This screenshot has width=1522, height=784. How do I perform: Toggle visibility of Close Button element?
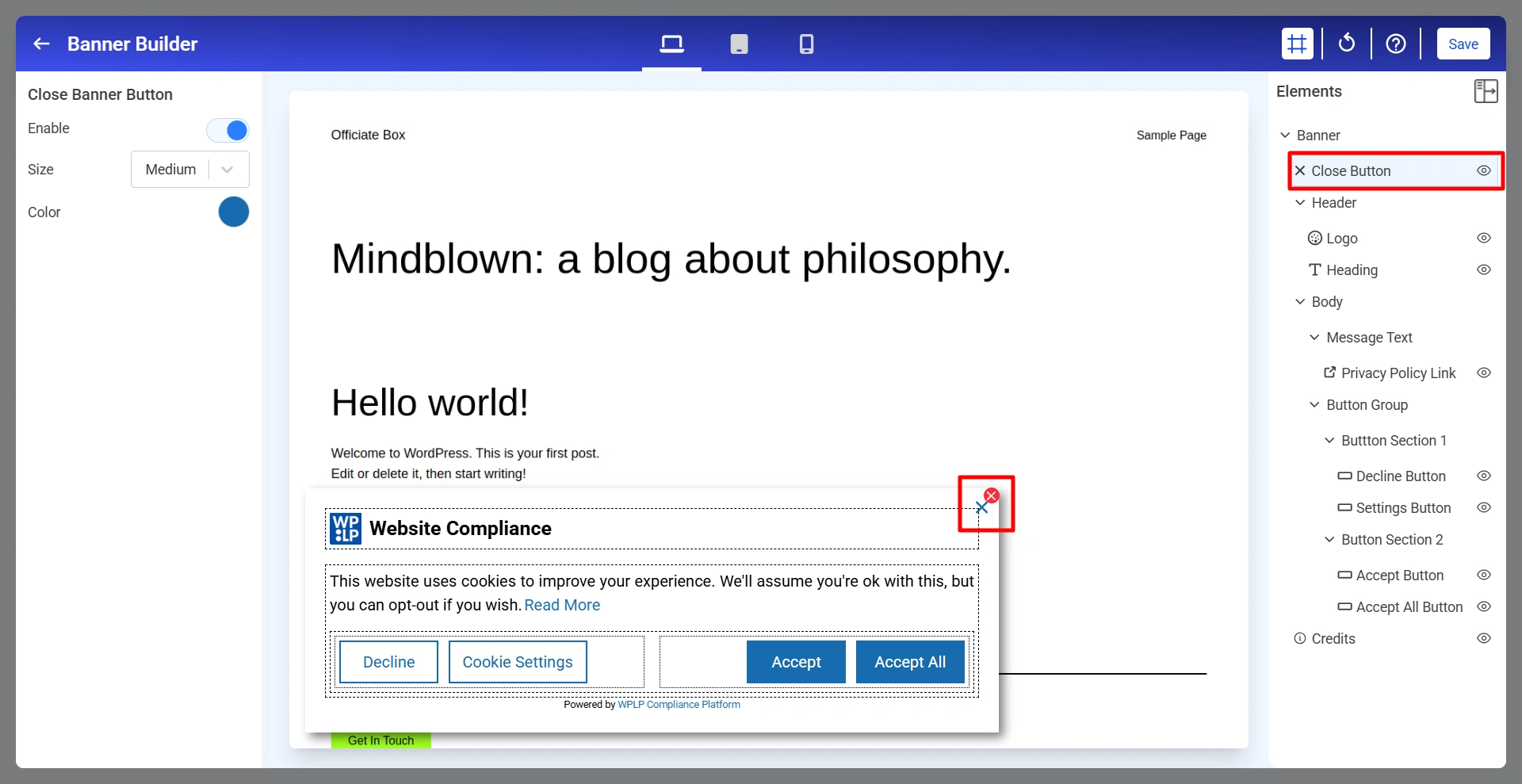[1484, 170]
